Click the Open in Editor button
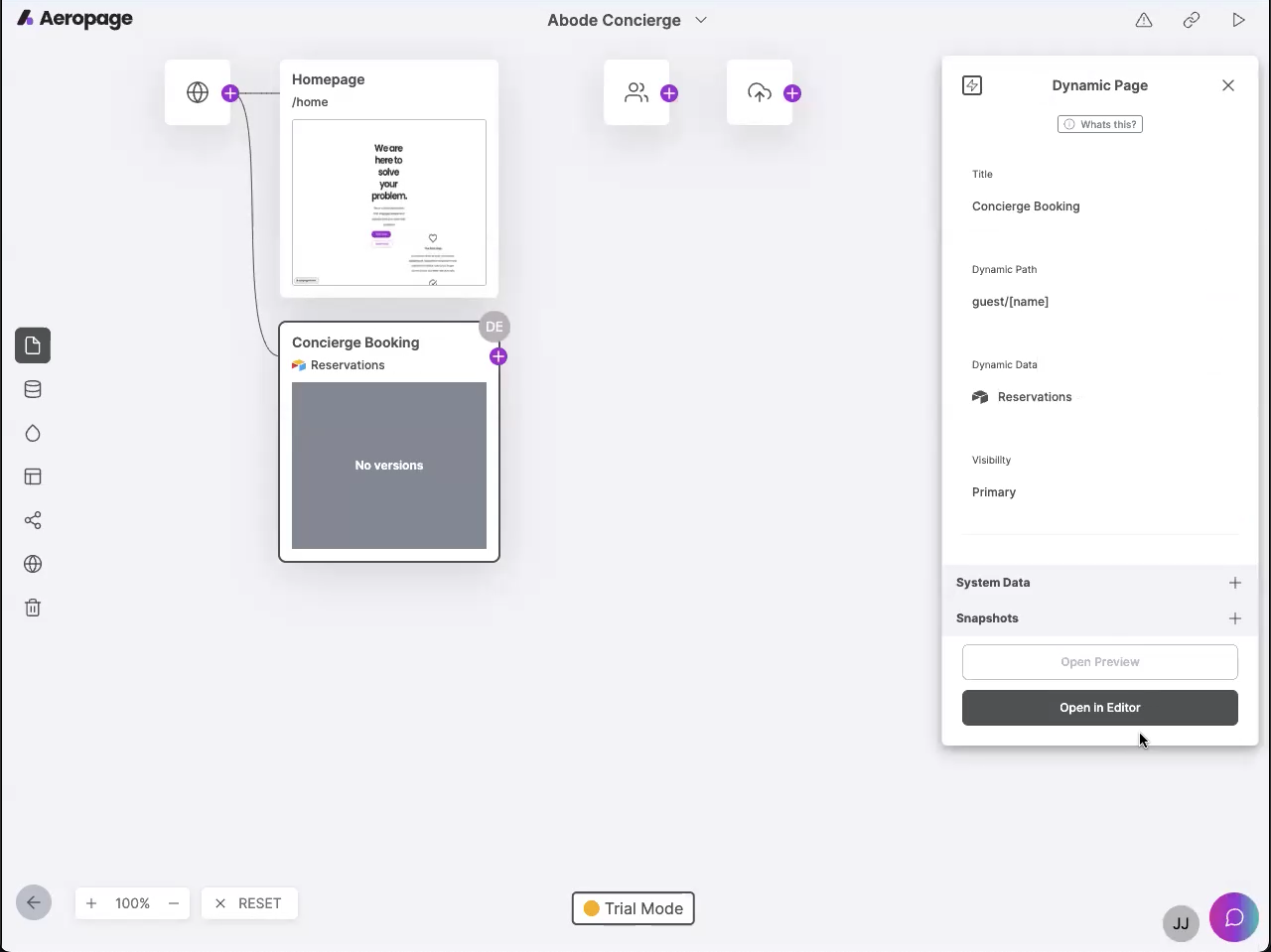Screen dimensions: 1271x952 [1100, 708]
